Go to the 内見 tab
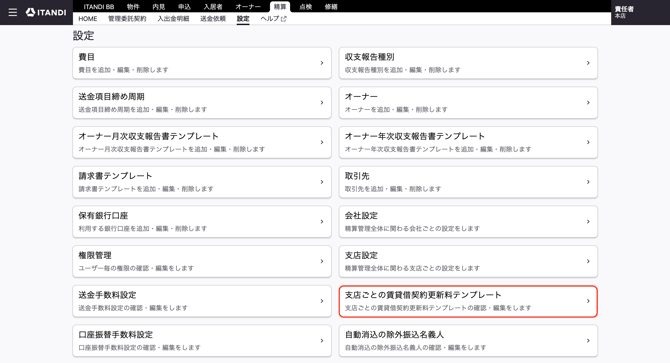Viewport: 670px width, 363px height. (x=159, y=7)
